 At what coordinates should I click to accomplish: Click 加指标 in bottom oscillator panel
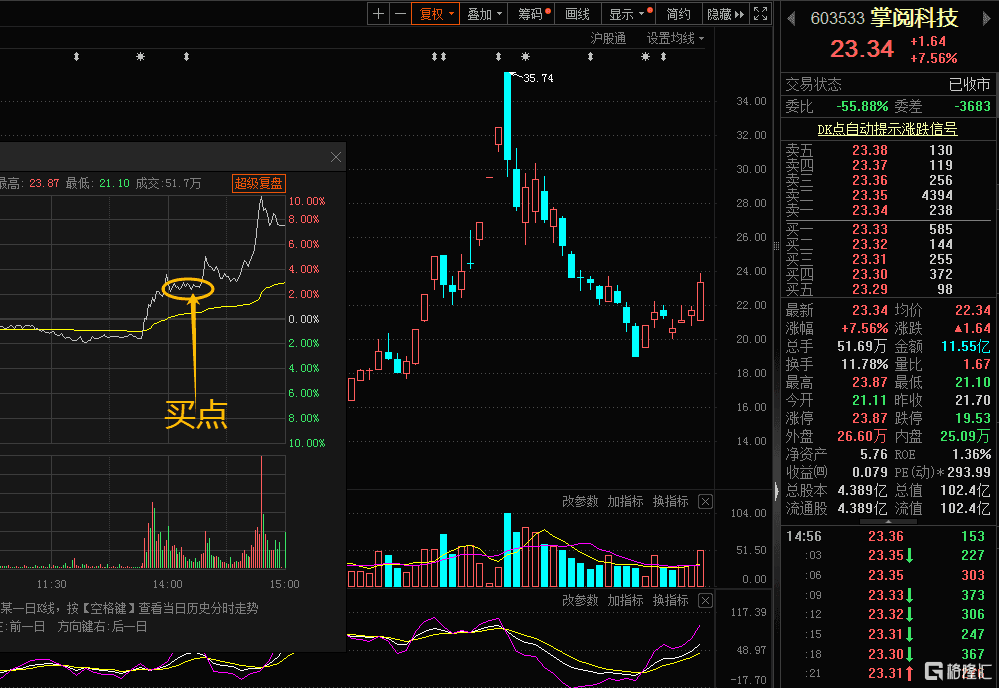(x=625, y=600)
